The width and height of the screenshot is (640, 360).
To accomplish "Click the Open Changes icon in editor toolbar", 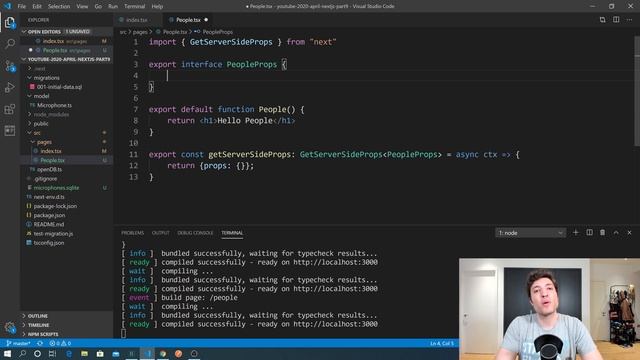I will coord(602,20).
